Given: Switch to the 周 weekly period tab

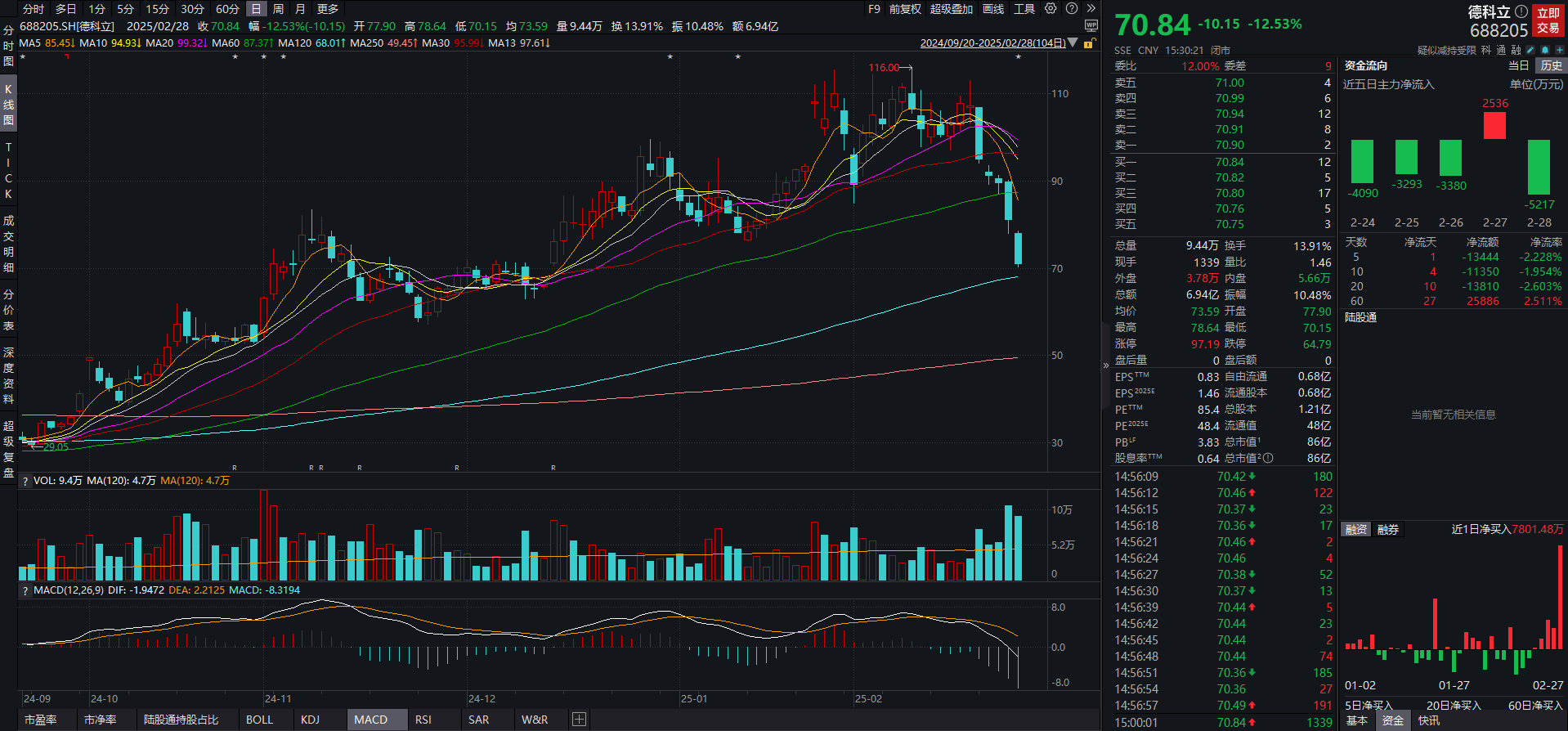Looking at the screenshot, I should pyautogui.click(x=278, y=9).
